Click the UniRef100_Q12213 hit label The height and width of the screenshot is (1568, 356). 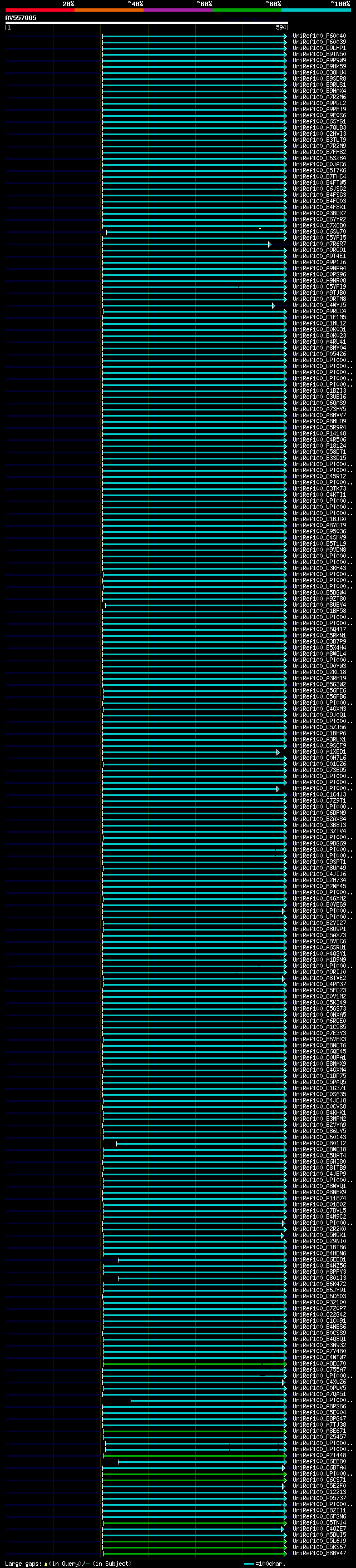pos(319,1492)
